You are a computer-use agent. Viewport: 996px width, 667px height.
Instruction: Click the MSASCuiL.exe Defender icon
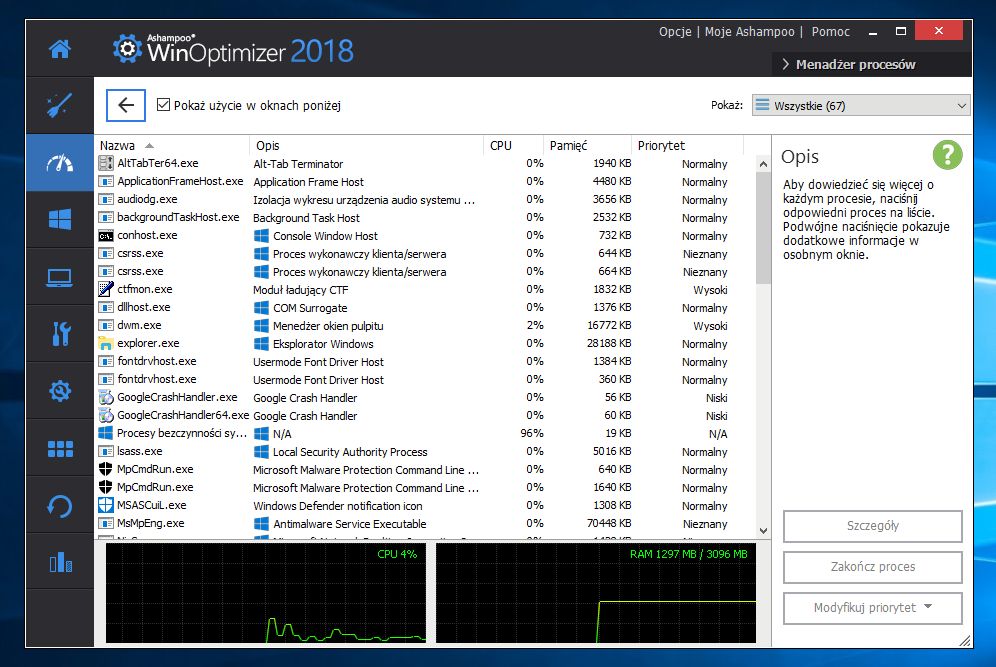pyautogui.click(x=105, y=506)
